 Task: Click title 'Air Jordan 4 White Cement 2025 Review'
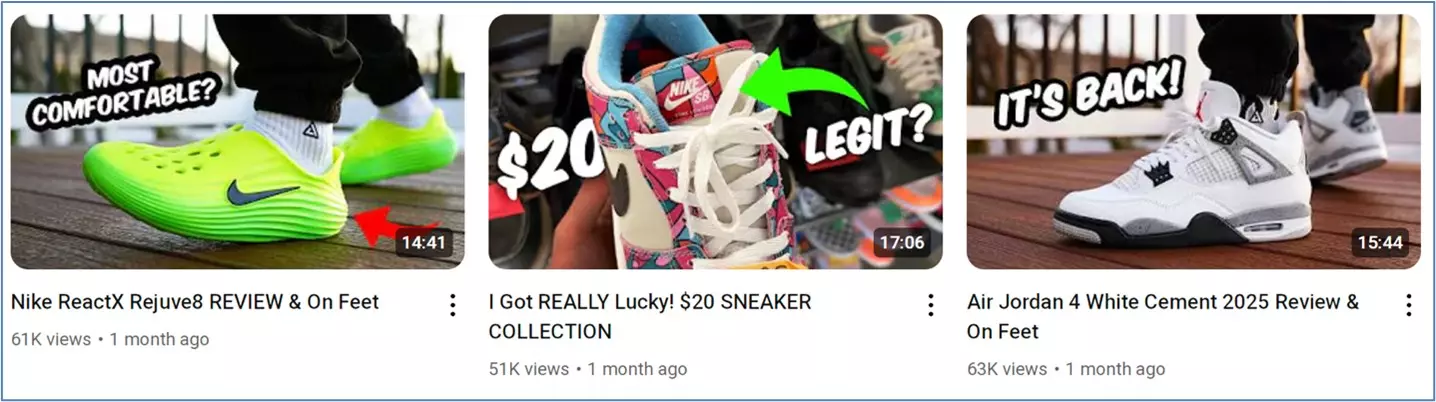1154,301
